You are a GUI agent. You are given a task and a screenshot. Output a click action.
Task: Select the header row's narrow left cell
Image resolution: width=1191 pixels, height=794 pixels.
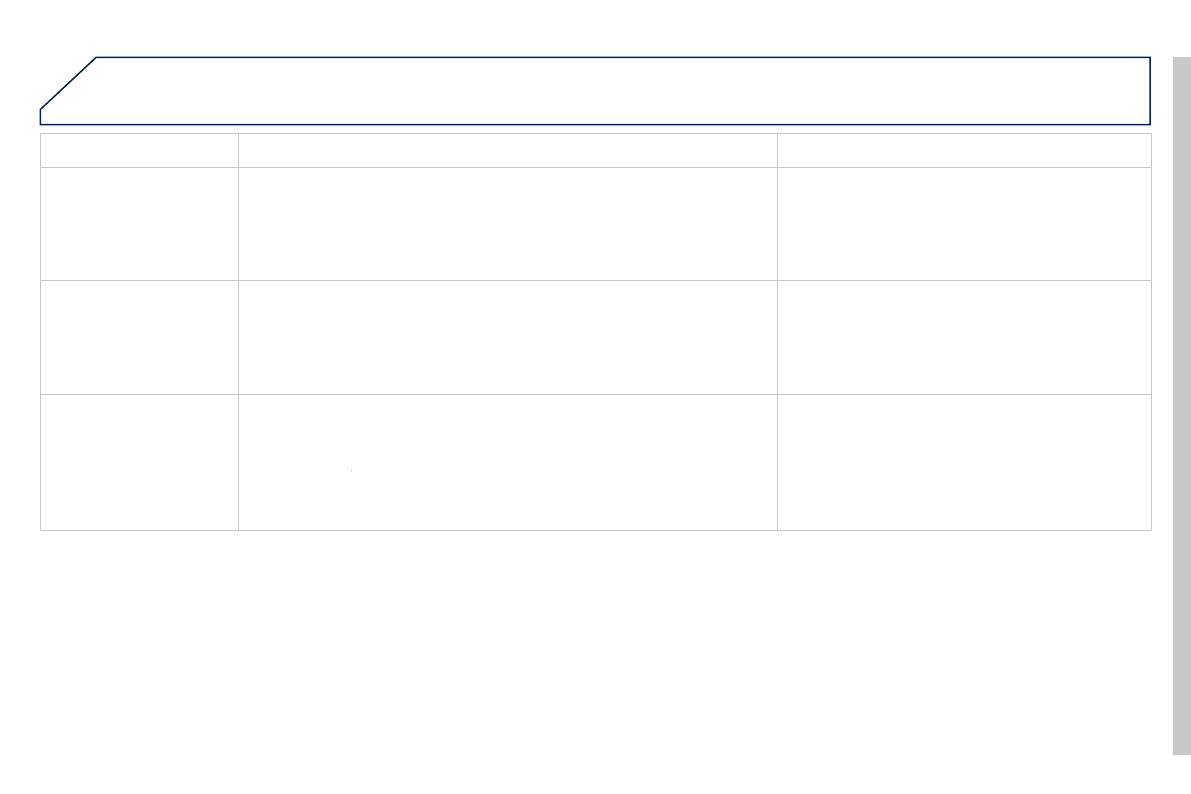pyautogui.click(x=139, y=150)
